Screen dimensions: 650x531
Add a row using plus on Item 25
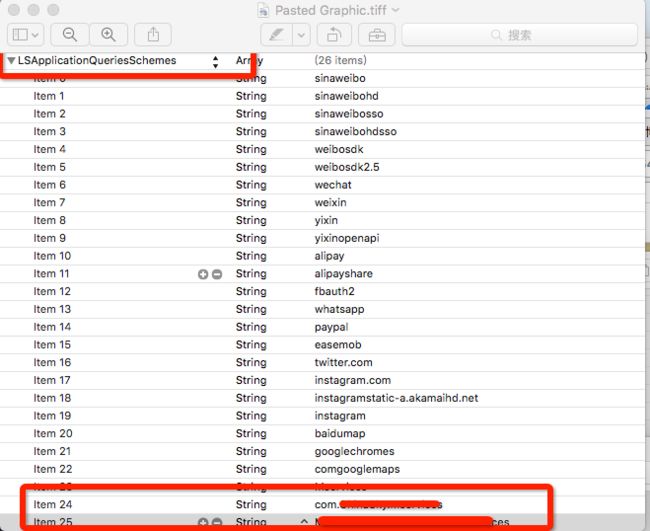point(203,522)
